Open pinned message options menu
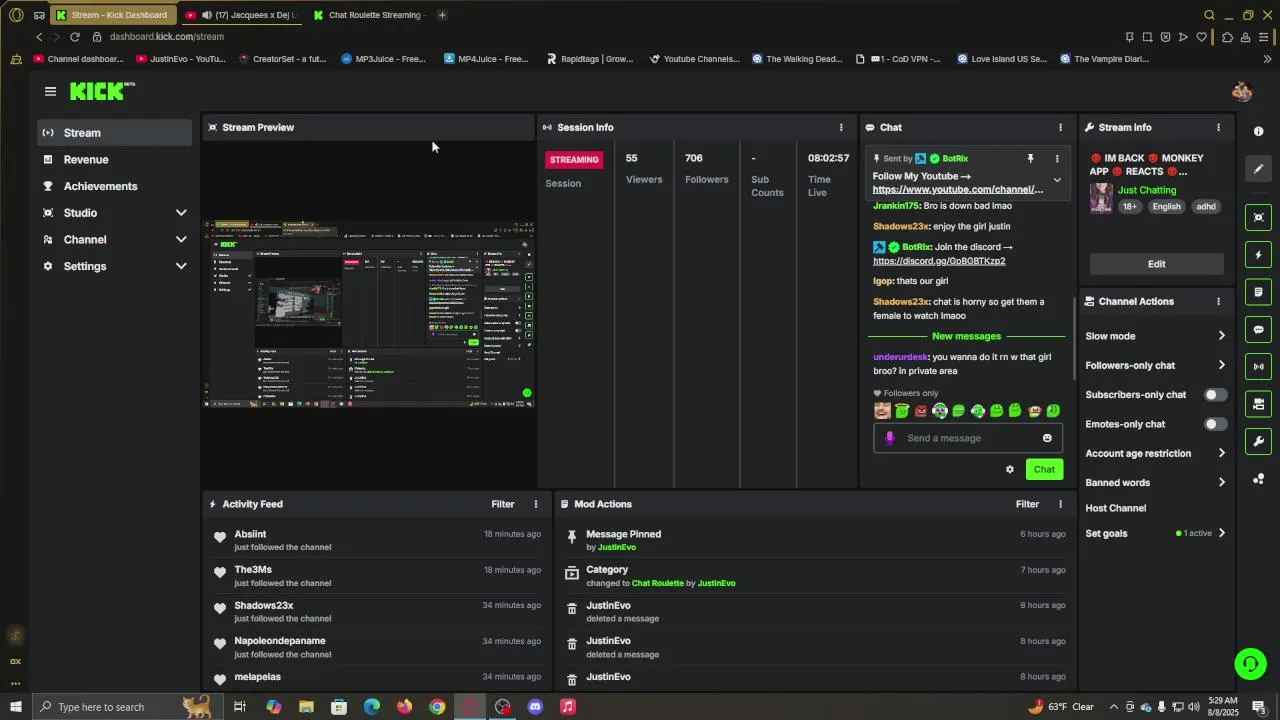 (x=1057, y=158)
